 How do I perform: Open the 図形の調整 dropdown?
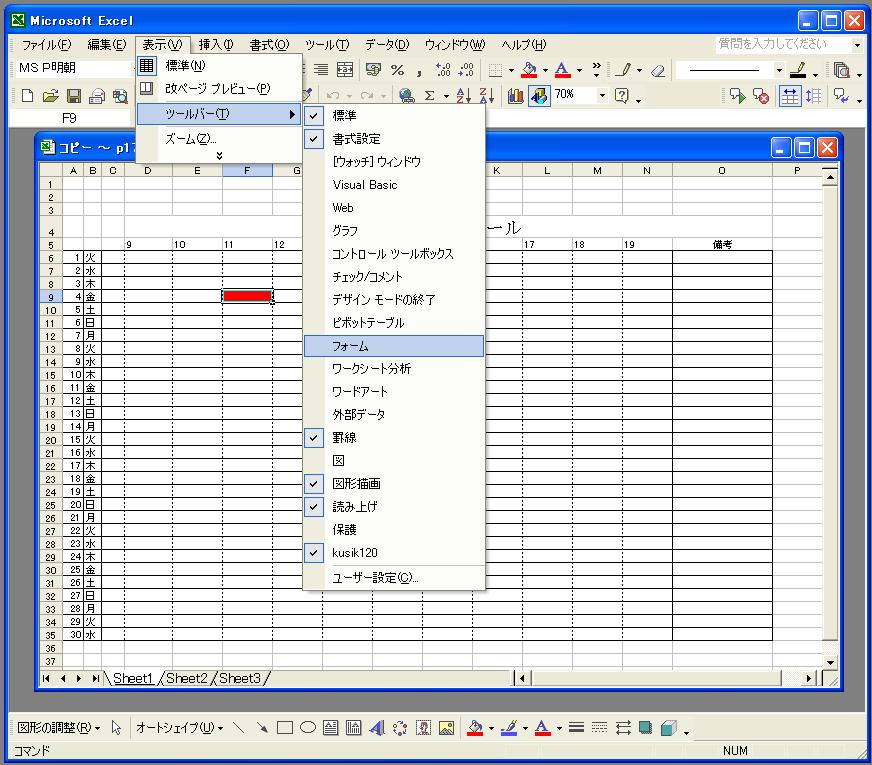pos(58,728)
